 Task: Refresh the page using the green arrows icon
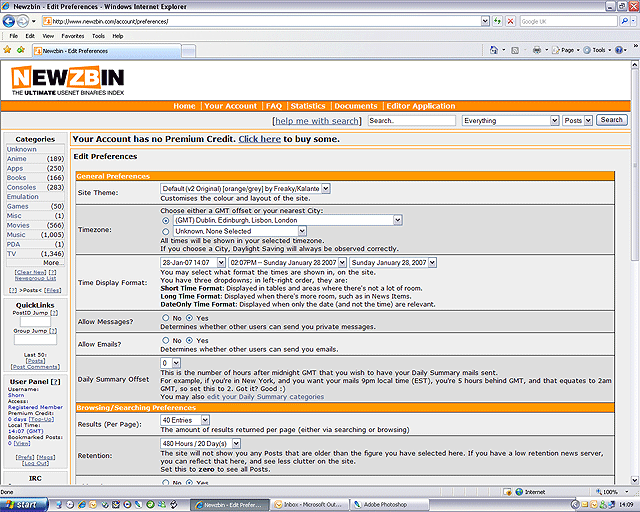coord(497,21)
